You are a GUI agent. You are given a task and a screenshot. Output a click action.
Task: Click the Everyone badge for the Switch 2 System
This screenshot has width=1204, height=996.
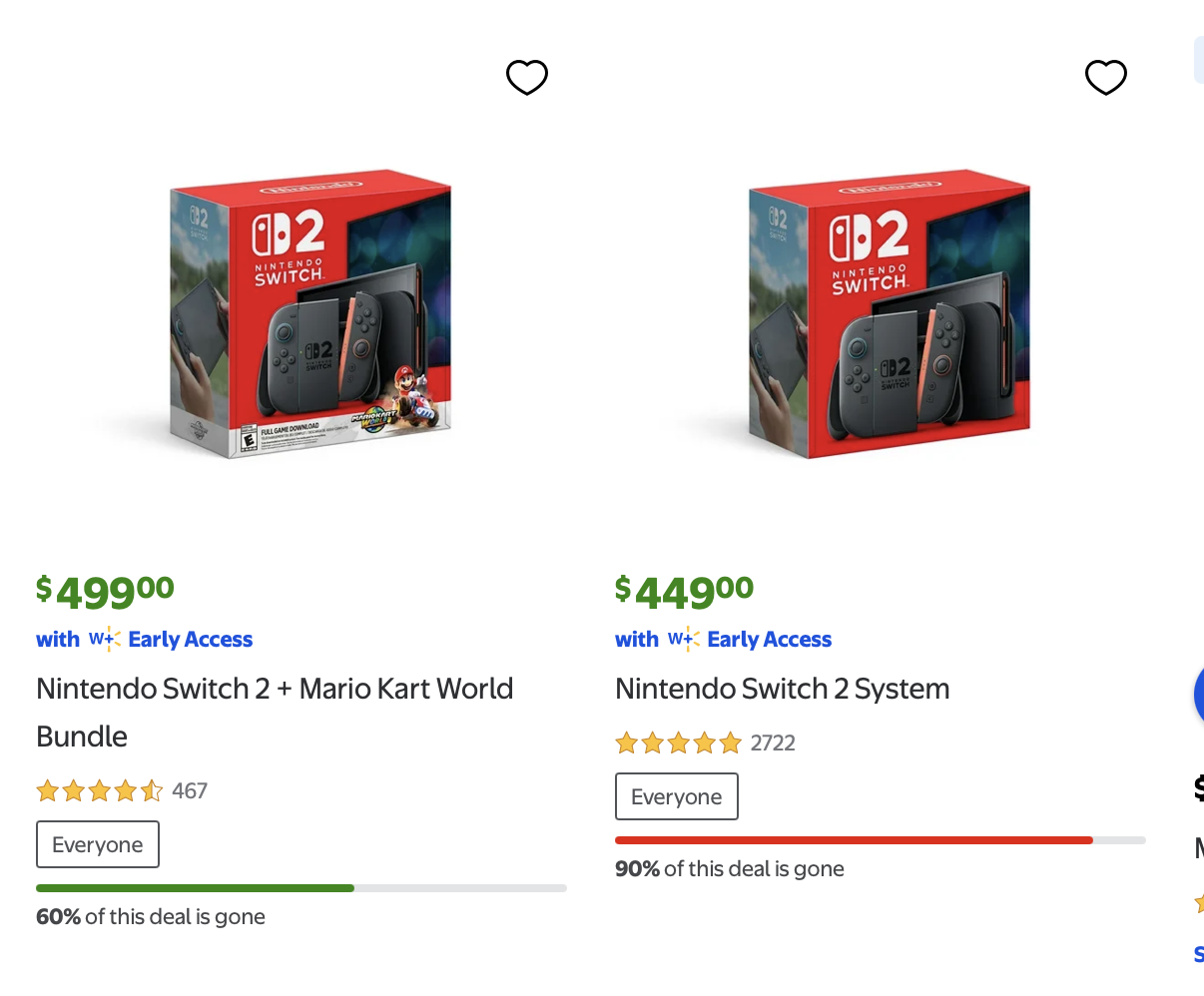point(676,796)
